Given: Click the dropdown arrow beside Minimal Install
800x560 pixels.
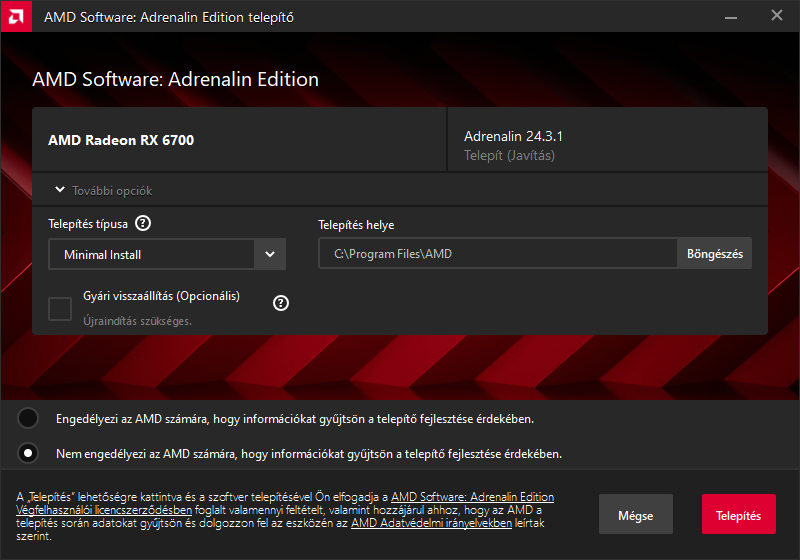Looking at the screenshot, I should coord(270,254).
